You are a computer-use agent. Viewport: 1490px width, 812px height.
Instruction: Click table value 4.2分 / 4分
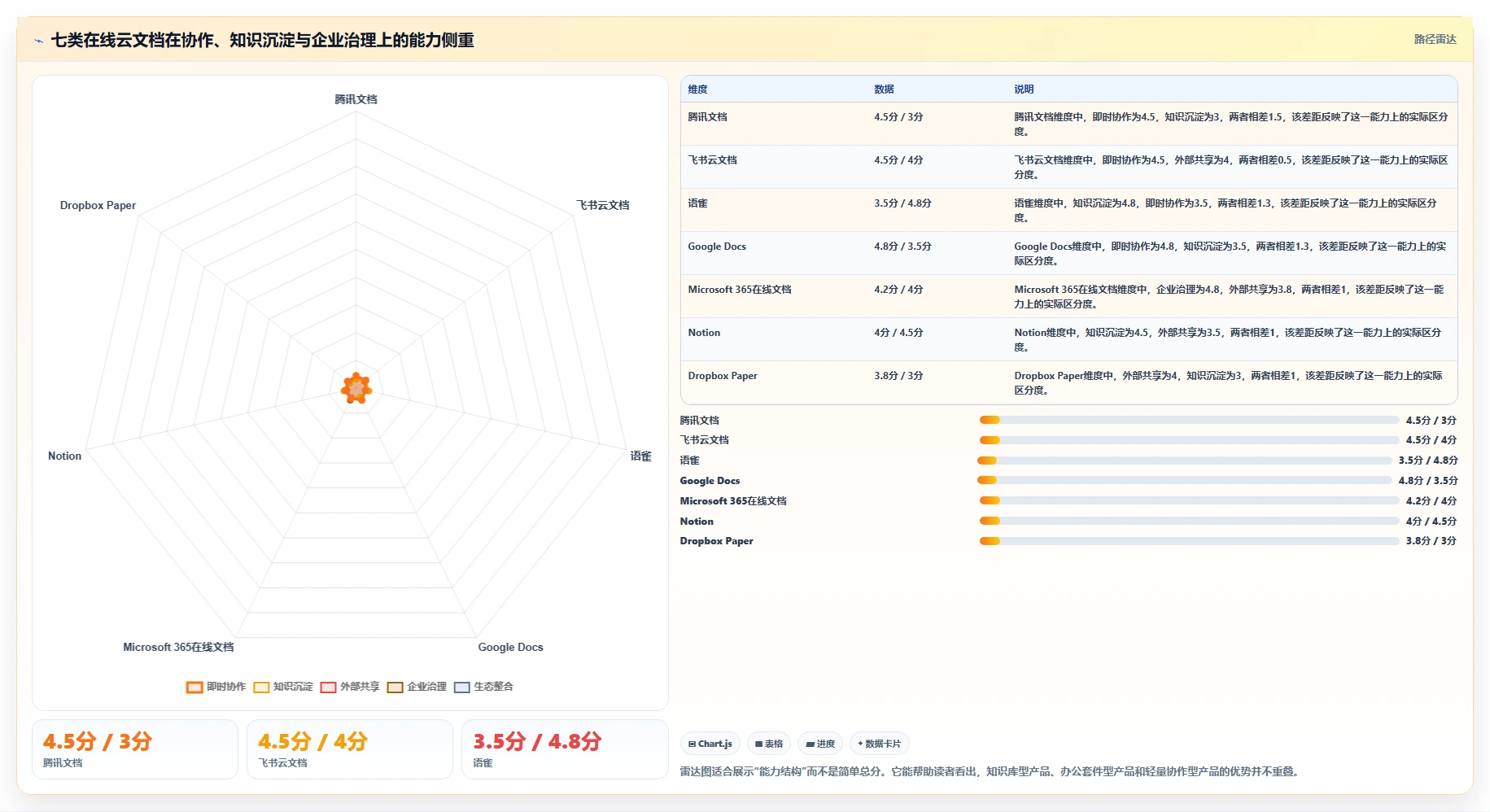pyautogui.click(x=898, y=290)
